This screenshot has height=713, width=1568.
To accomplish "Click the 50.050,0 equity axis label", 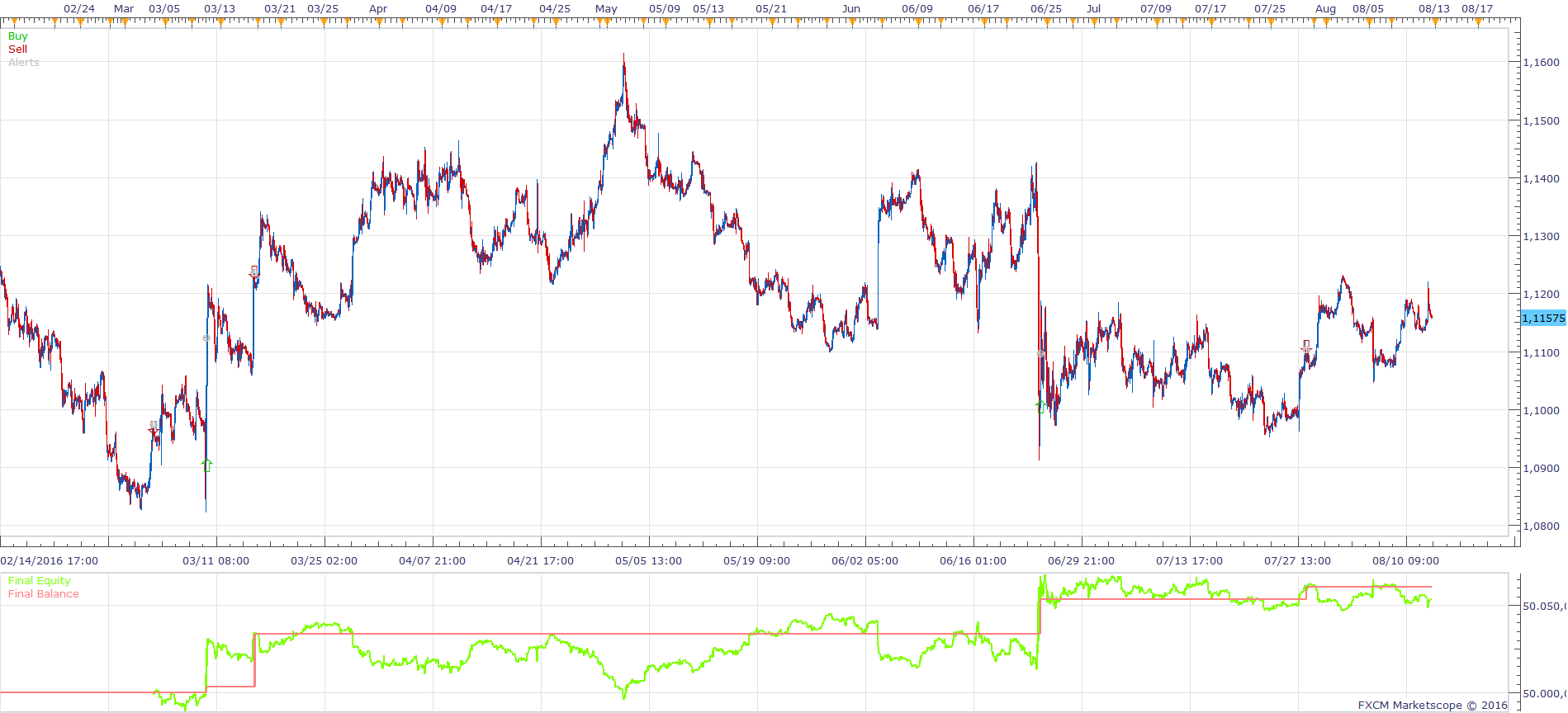I will coord(1544,607).
